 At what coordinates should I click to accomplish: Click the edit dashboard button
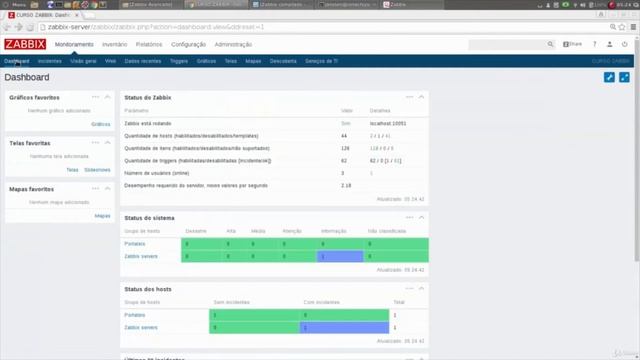pyautogui.click(x=609, y=77)
